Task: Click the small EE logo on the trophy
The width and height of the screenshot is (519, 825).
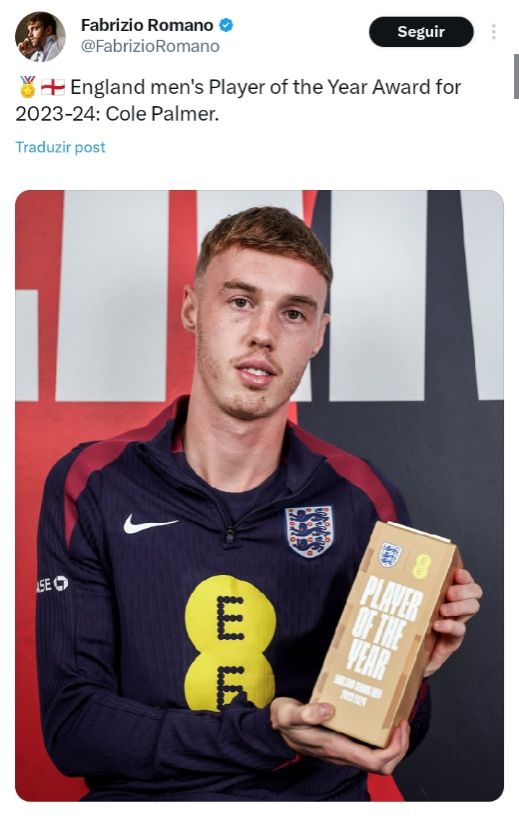Action: coord(422,566)
